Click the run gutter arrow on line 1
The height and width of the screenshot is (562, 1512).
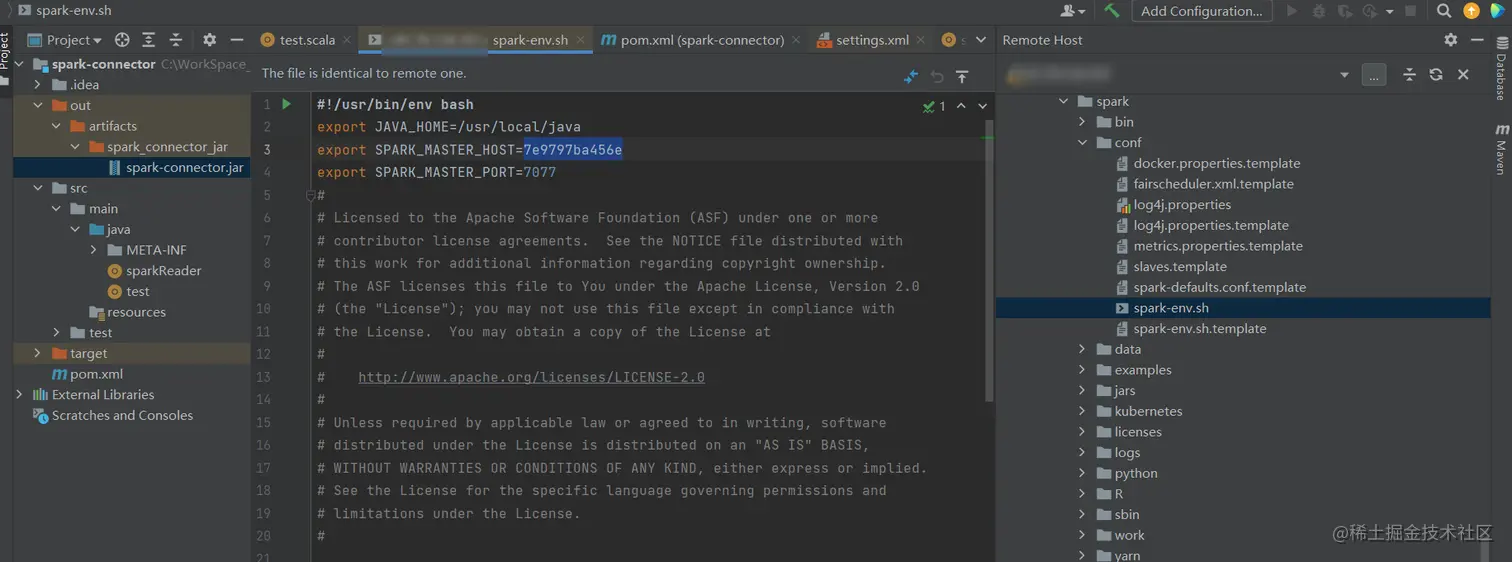click(x=286, y=104)
